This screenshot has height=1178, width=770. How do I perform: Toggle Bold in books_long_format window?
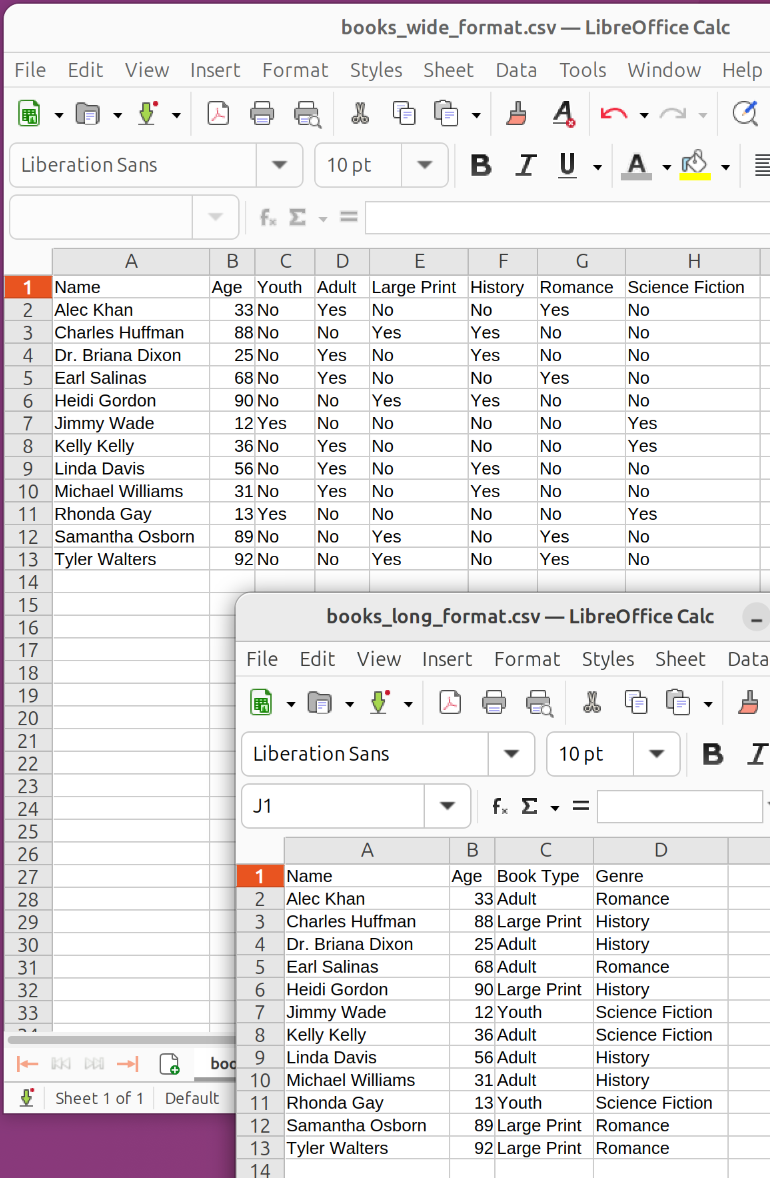pos(712,754)
